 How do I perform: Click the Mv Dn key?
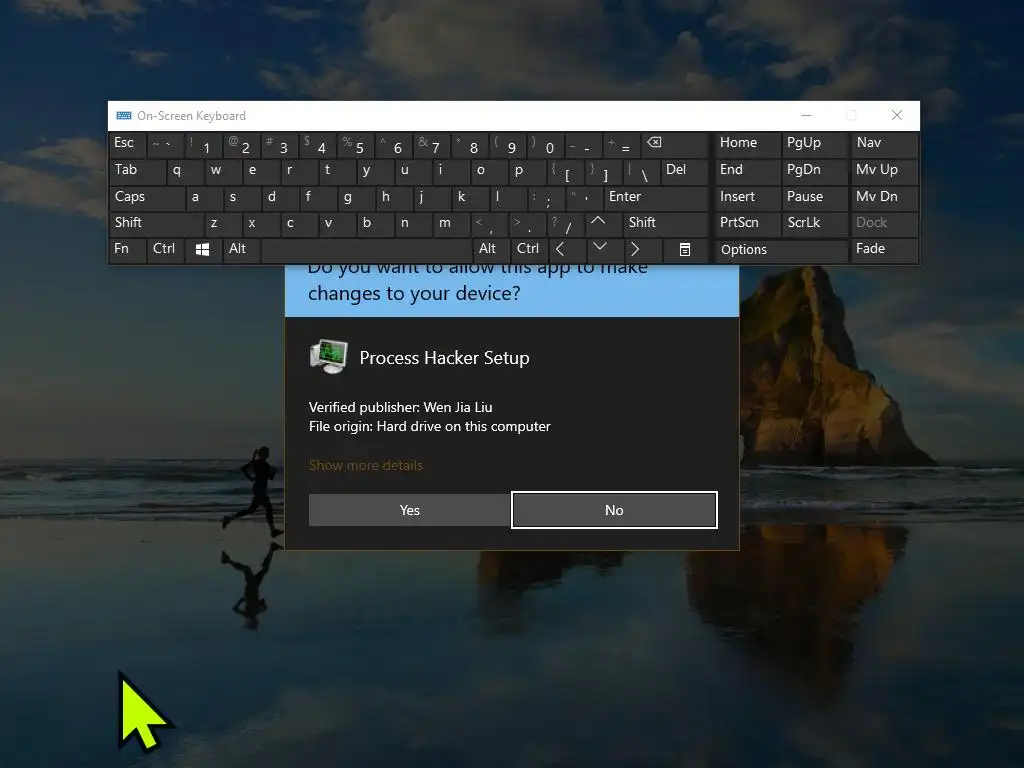(884, 197)
